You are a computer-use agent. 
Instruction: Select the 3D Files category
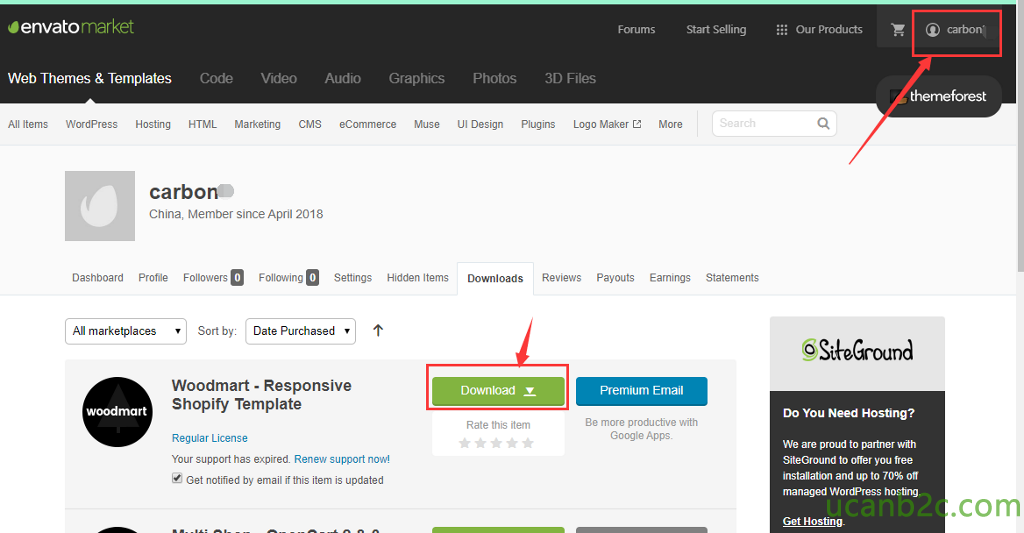click(570, 78)
